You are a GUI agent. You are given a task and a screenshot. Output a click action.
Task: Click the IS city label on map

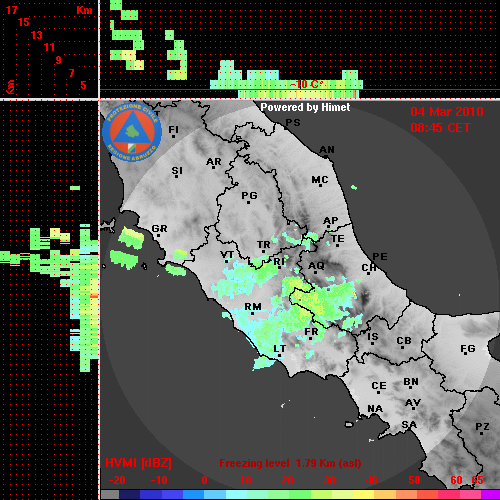click(373, 337)
